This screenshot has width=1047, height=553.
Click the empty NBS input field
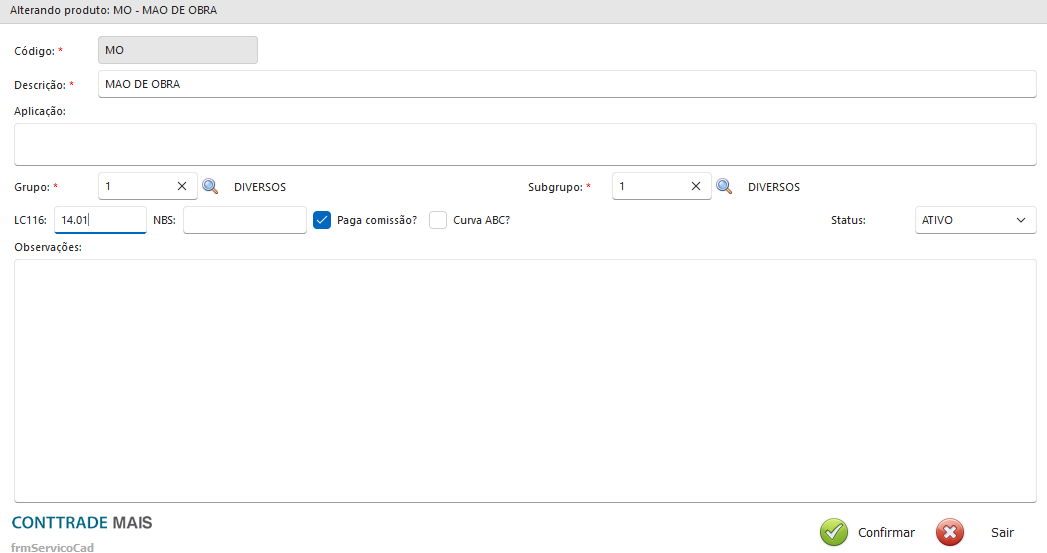(244, 220)
